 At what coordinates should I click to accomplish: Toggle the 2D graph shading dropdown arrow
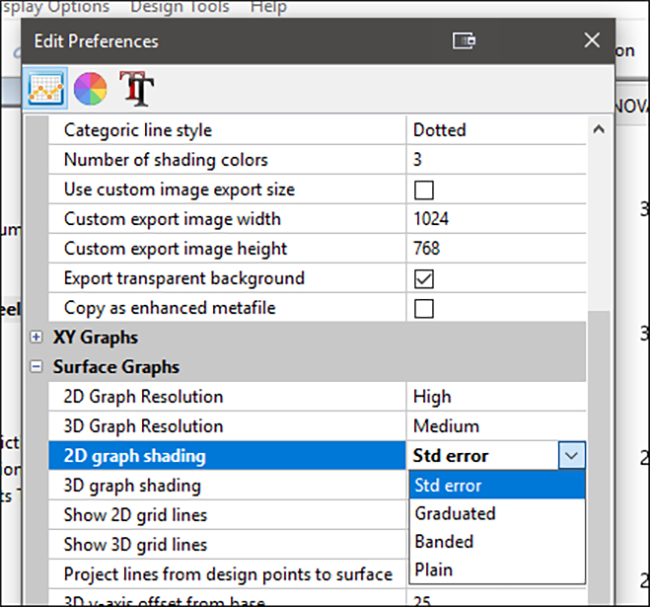click(x=571, y=456)
